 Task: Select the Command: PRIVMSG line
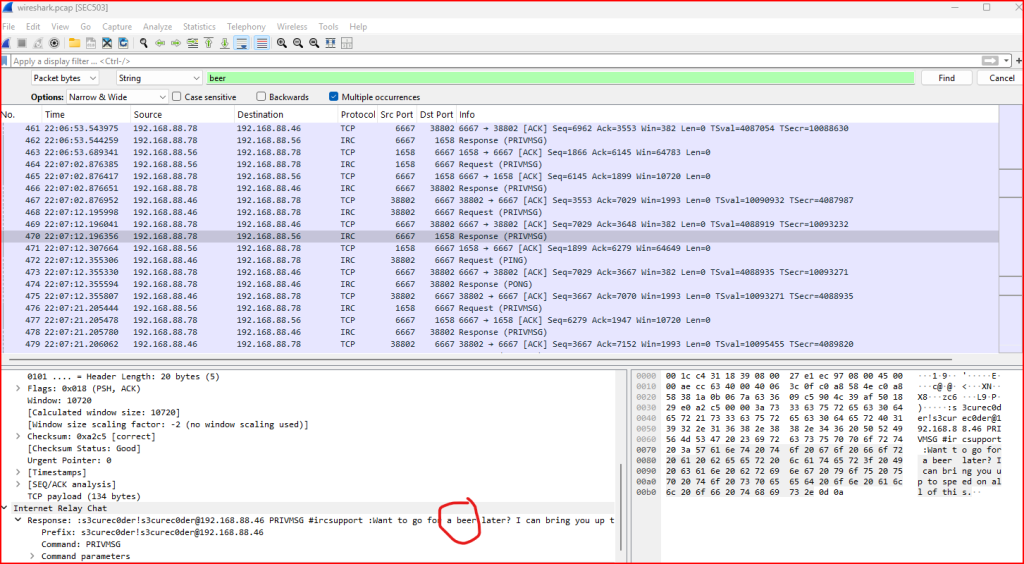[81, 544]
